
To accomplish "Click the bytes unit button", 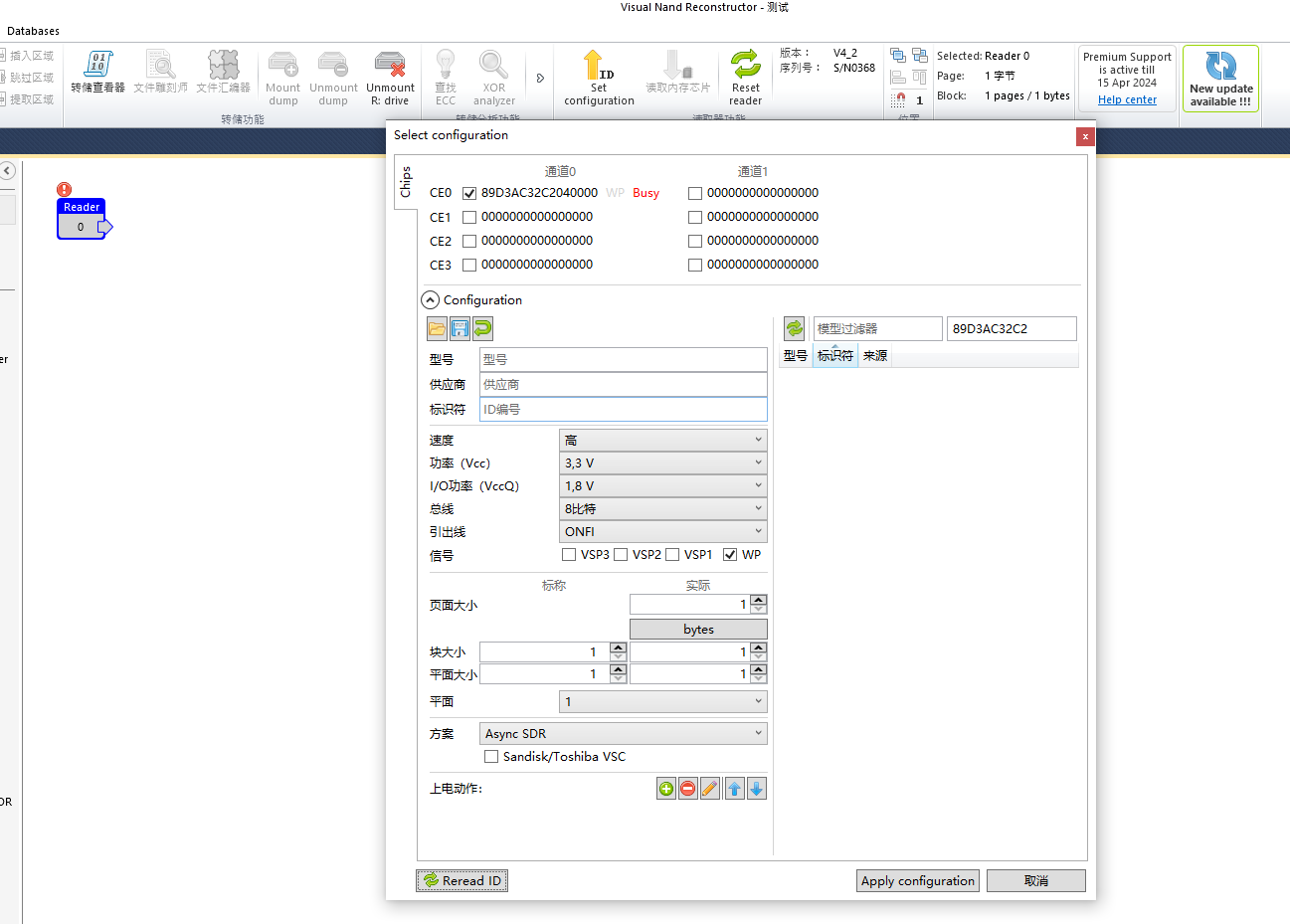I will pos(698,629).
